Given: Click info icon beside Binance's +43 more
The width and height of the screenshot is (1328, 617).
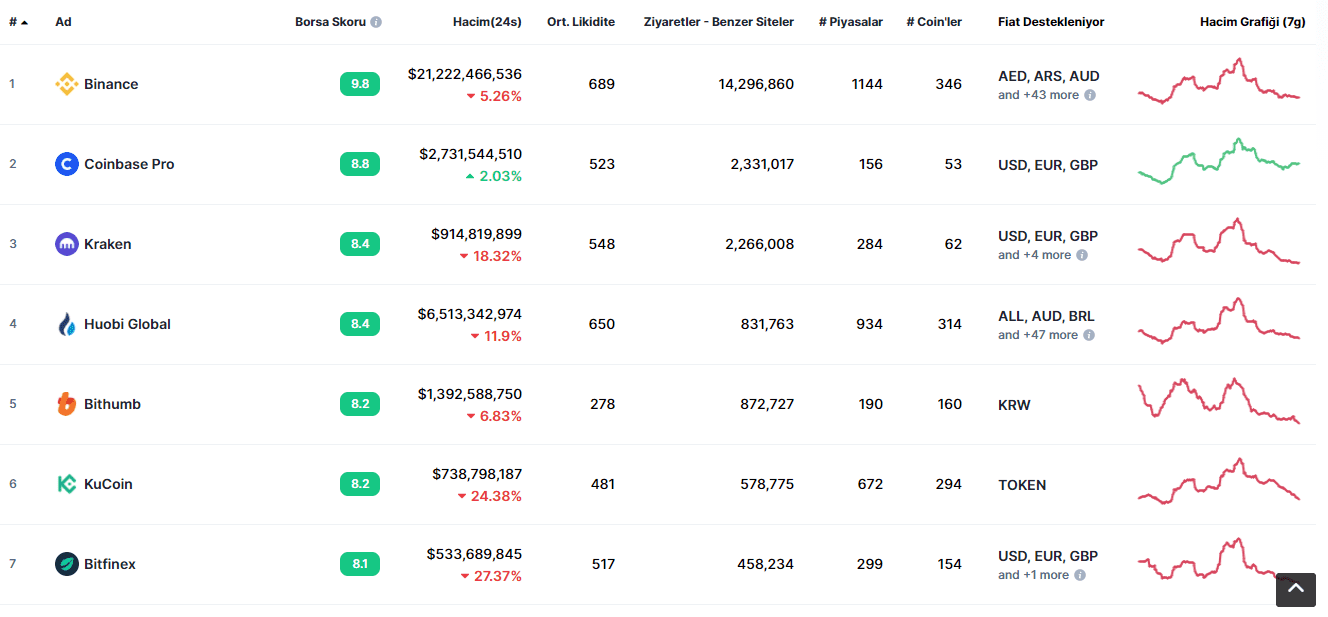Looking at the screenshot, I should point(1090,95).
